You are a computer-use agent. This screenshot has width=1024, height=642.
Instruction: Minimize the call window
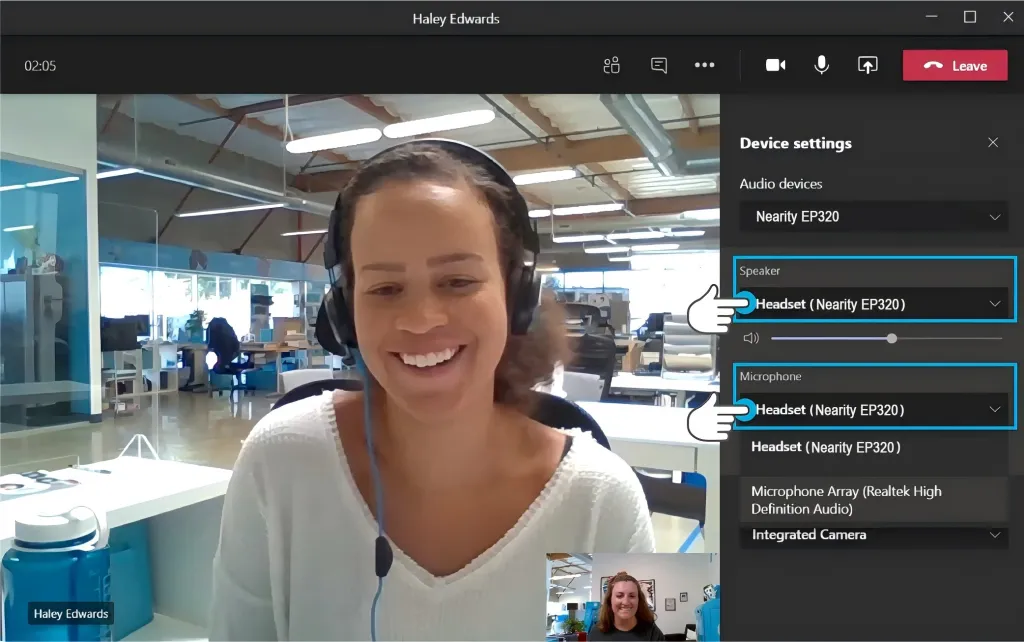tap(932, 17)
